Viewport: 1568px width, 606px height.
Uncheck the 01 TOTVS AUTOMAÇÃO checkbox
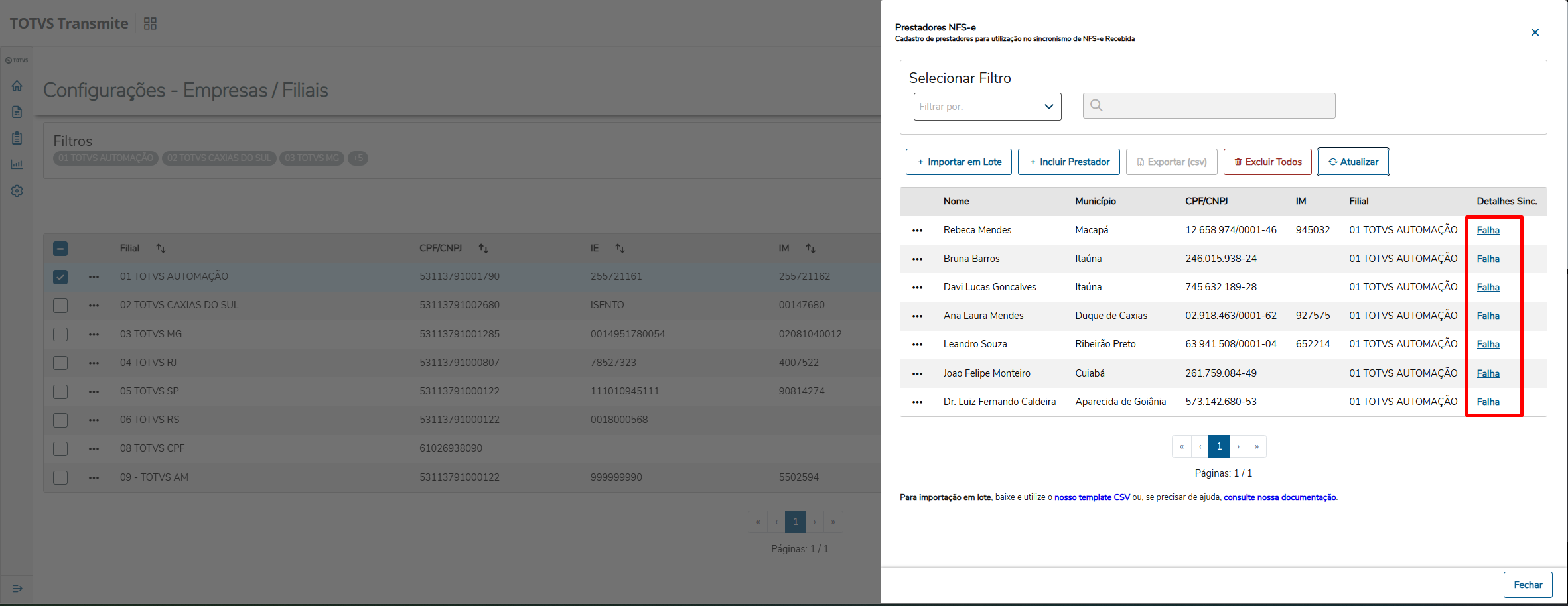click(x=60, y=277)
